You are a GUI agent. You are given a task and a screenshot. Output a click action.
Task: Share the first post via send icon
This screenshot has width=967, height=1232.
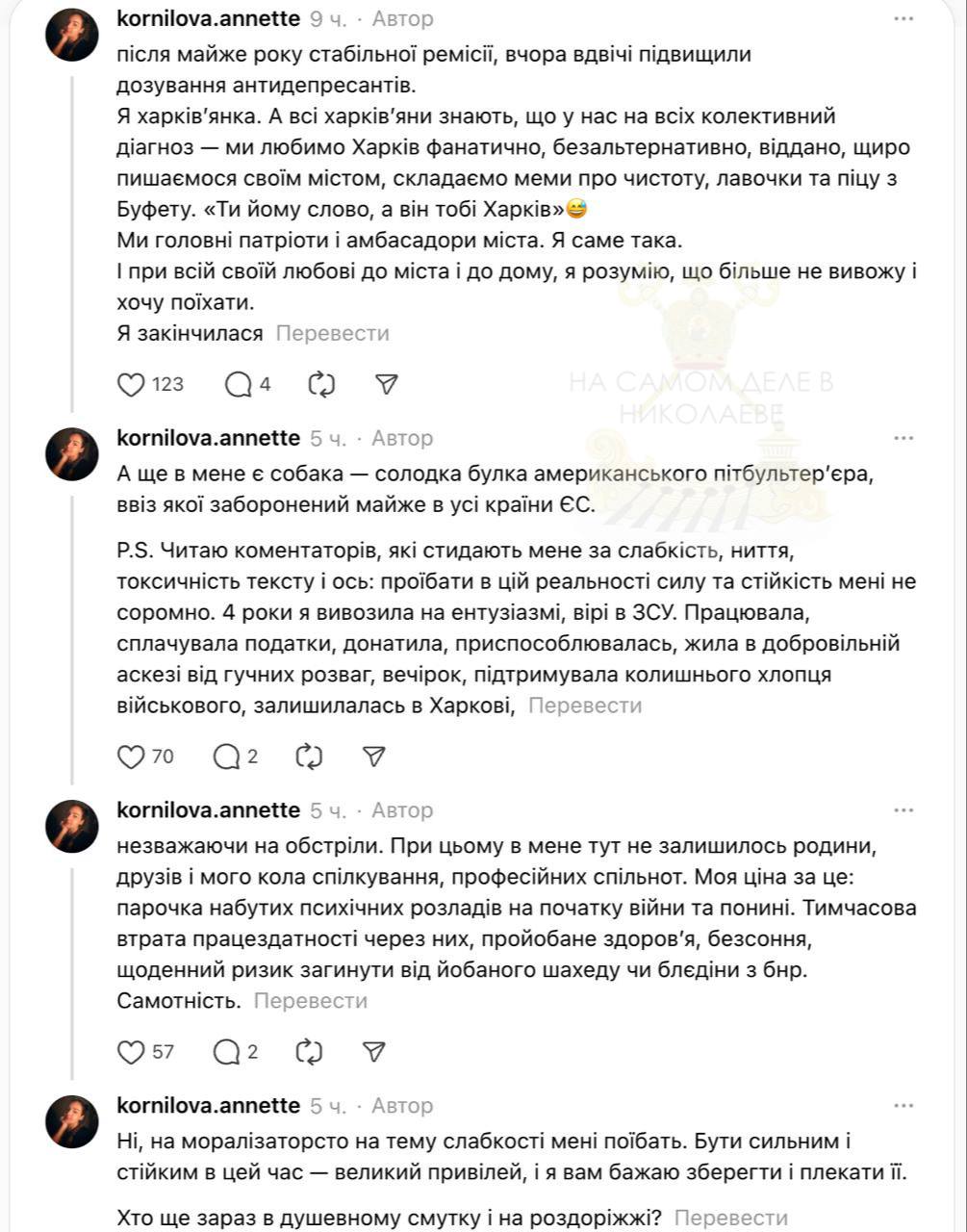tap(385, 384)
